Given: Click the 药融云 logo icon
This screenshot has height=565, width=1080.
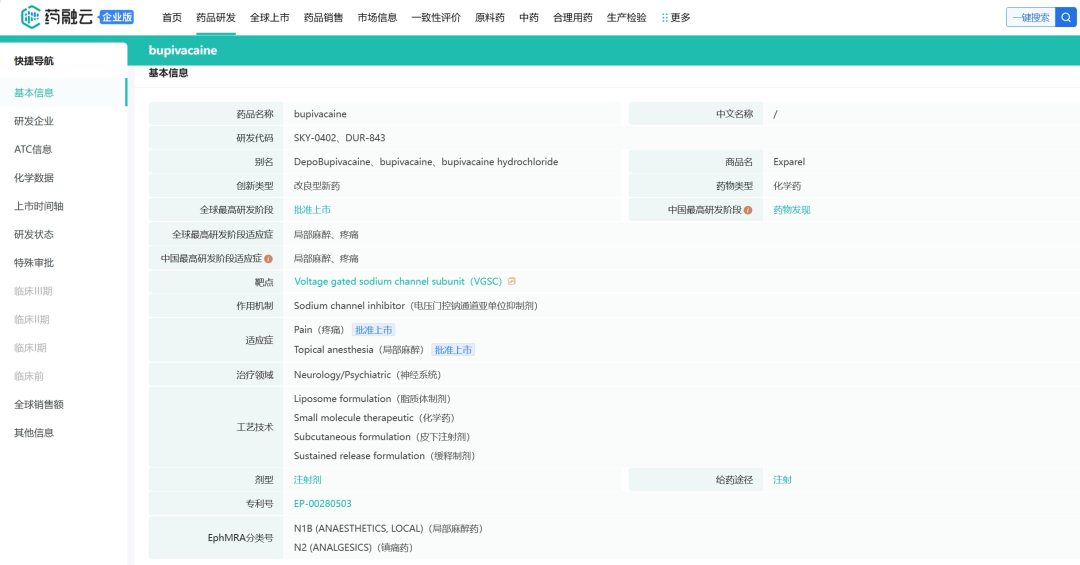Looking at the screenshot, I should tap(32, 17).
